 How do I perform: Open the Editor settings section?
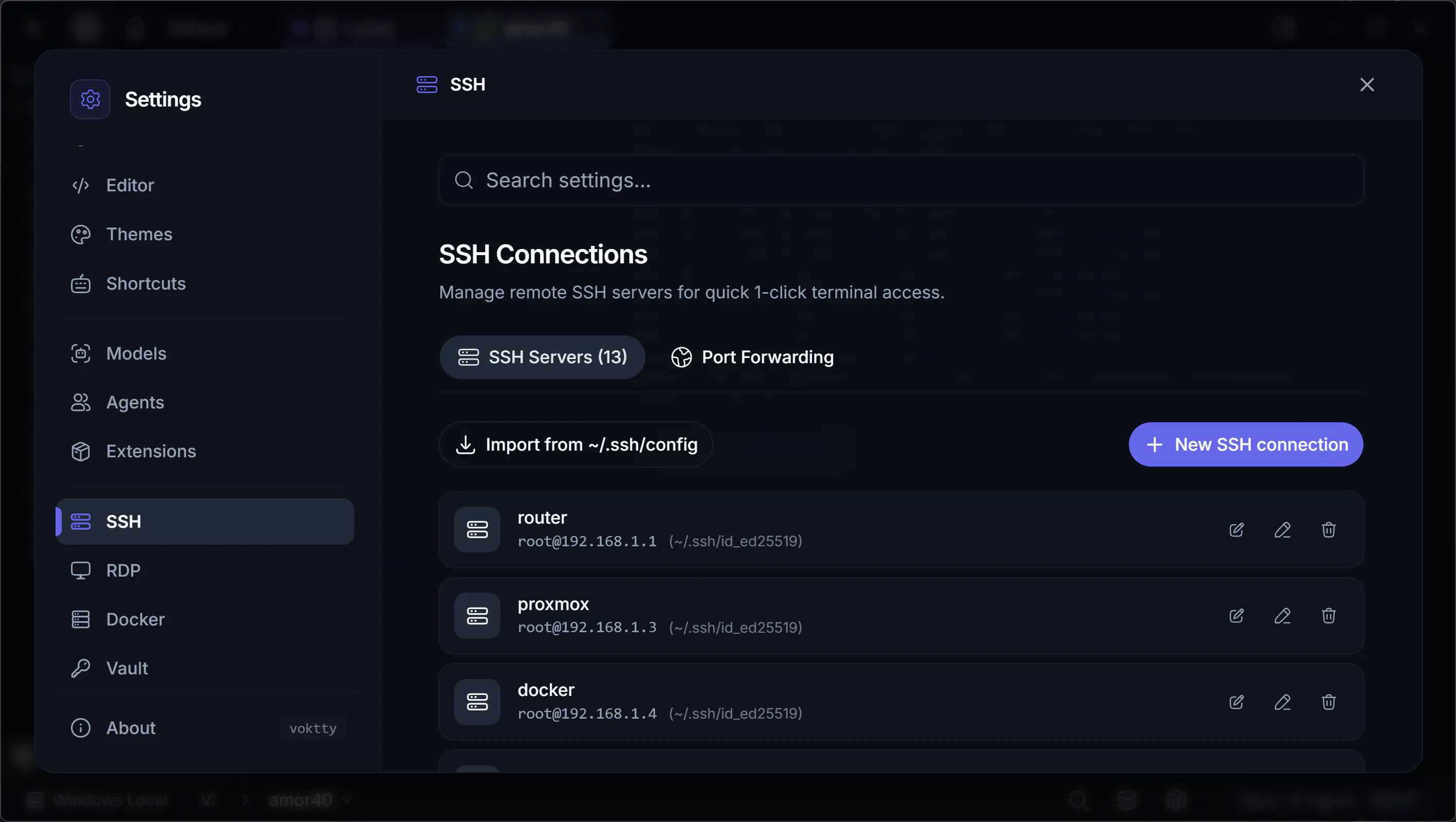coord(205,185)
